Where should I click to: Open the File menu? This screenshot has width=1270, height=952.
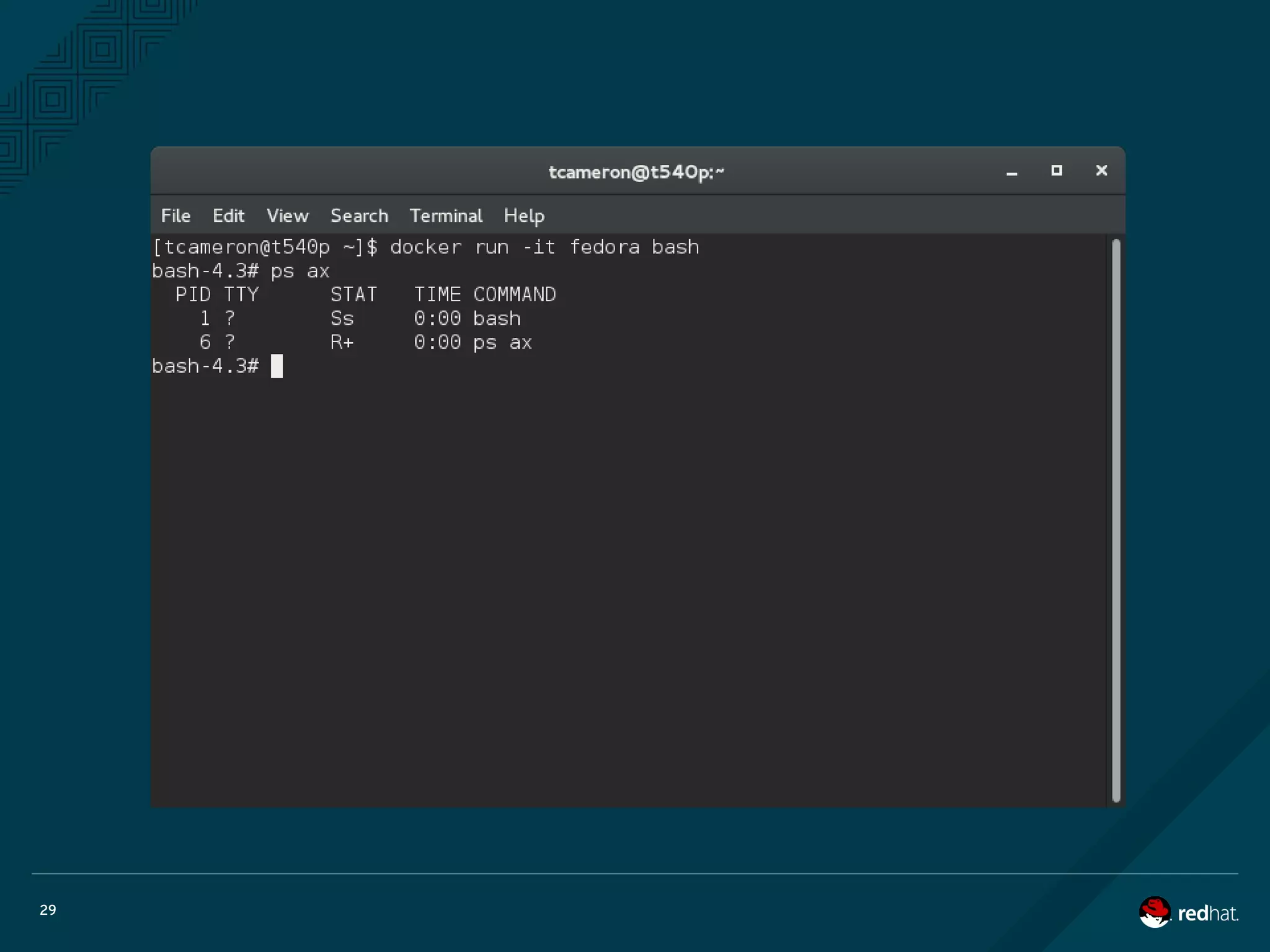click(x=175, y=216)
